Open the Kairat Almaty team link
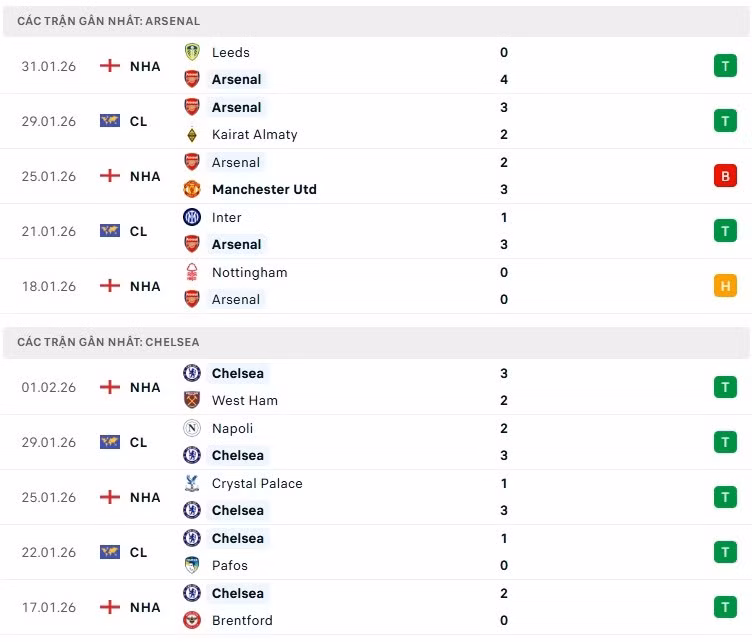This screenshot has width=752, height=642. [254, 134]
